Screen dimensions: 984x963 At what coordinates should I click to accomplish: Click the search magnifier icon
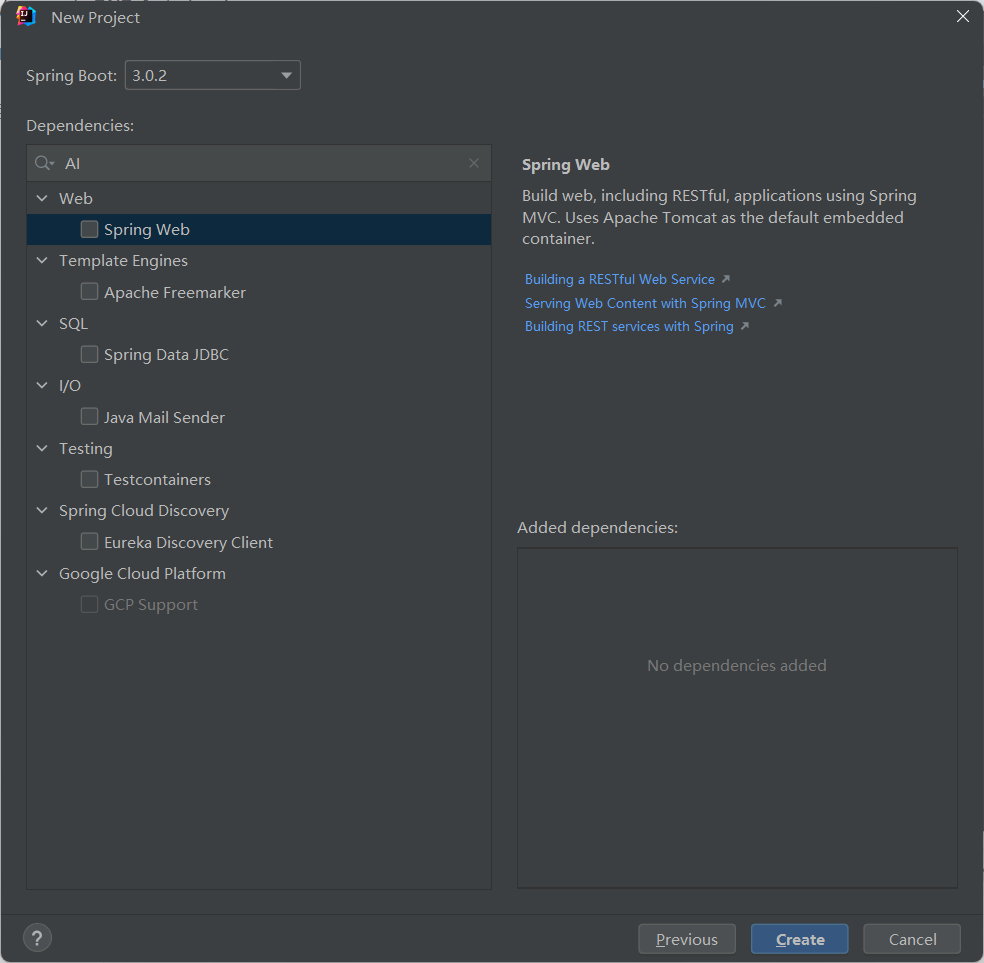click(44, 163)
